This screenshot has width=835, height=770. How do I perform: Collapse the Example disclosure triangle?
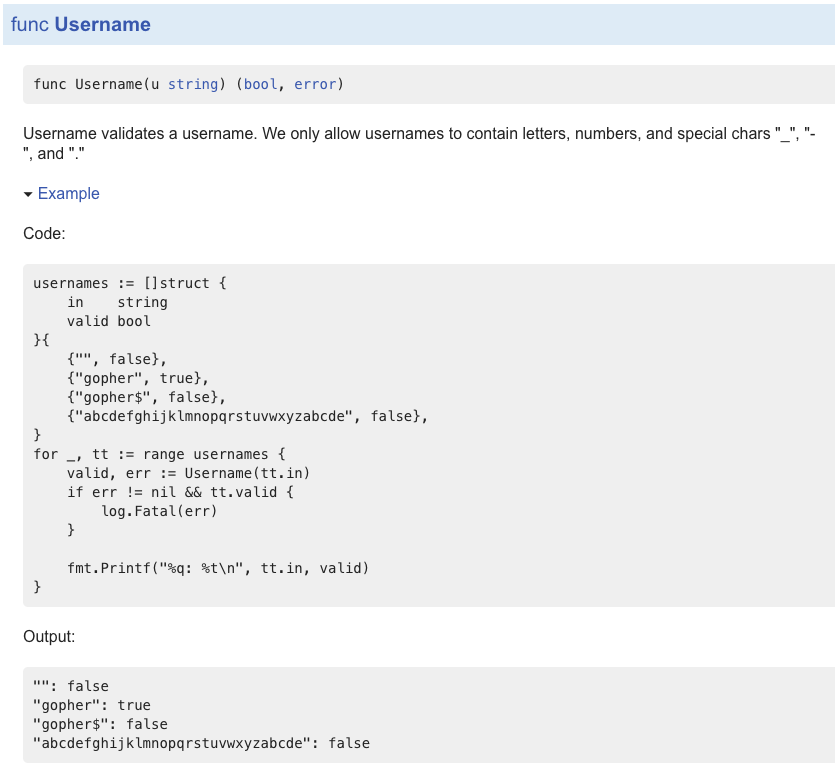pyautogui.click(x=28, y=194)
